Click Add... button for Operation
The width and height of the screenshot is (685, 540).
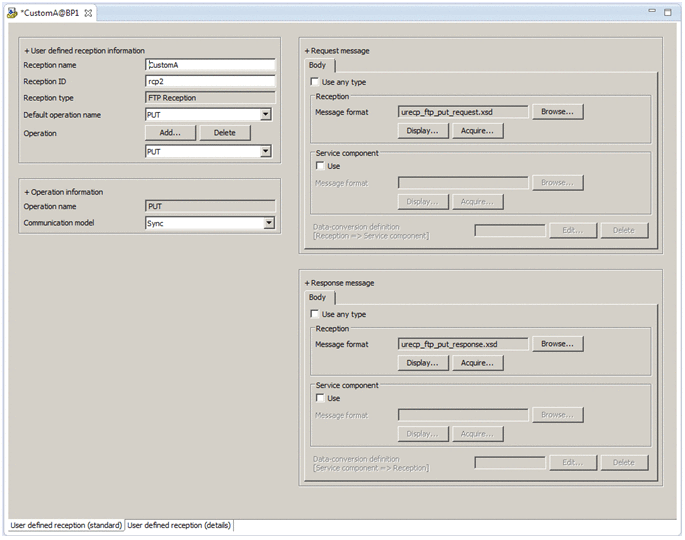[x=171, y=133]
